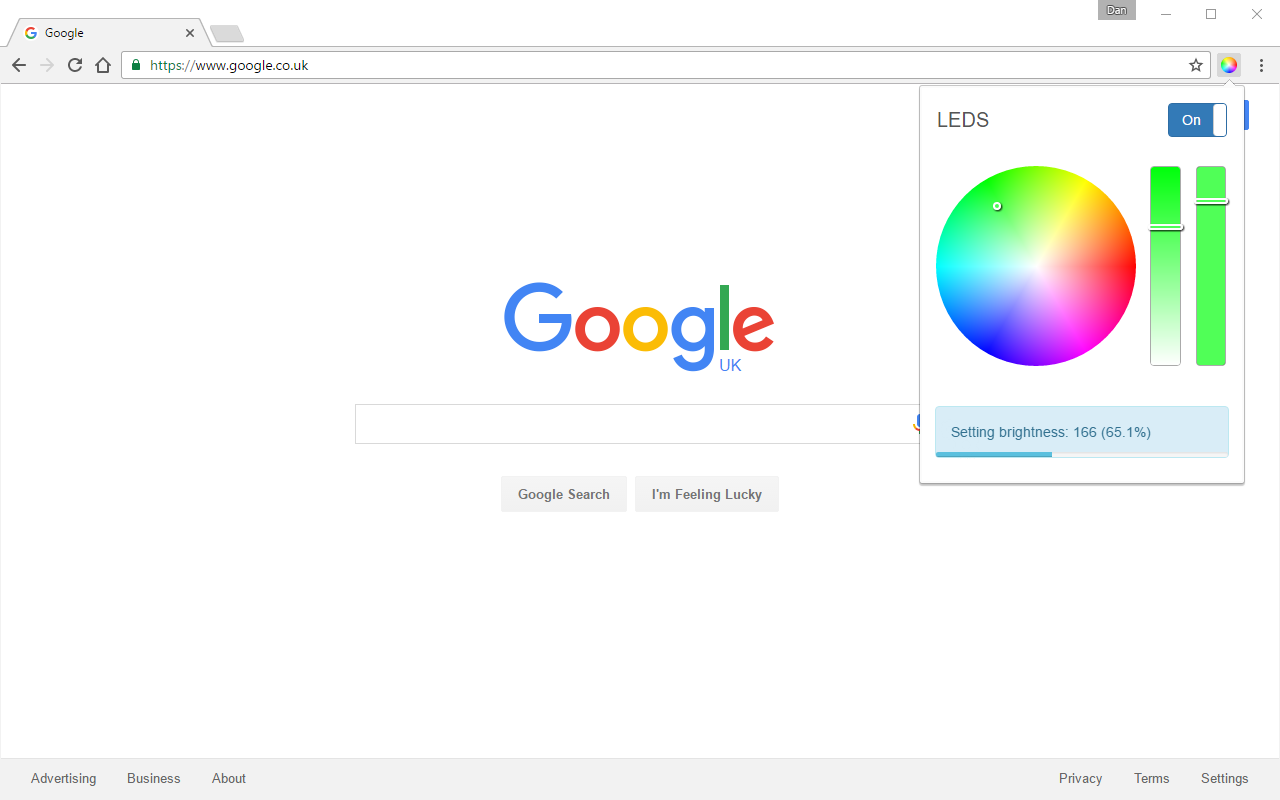Click the browser forward arrow
1280x800 pixels.
coord(47,65)
